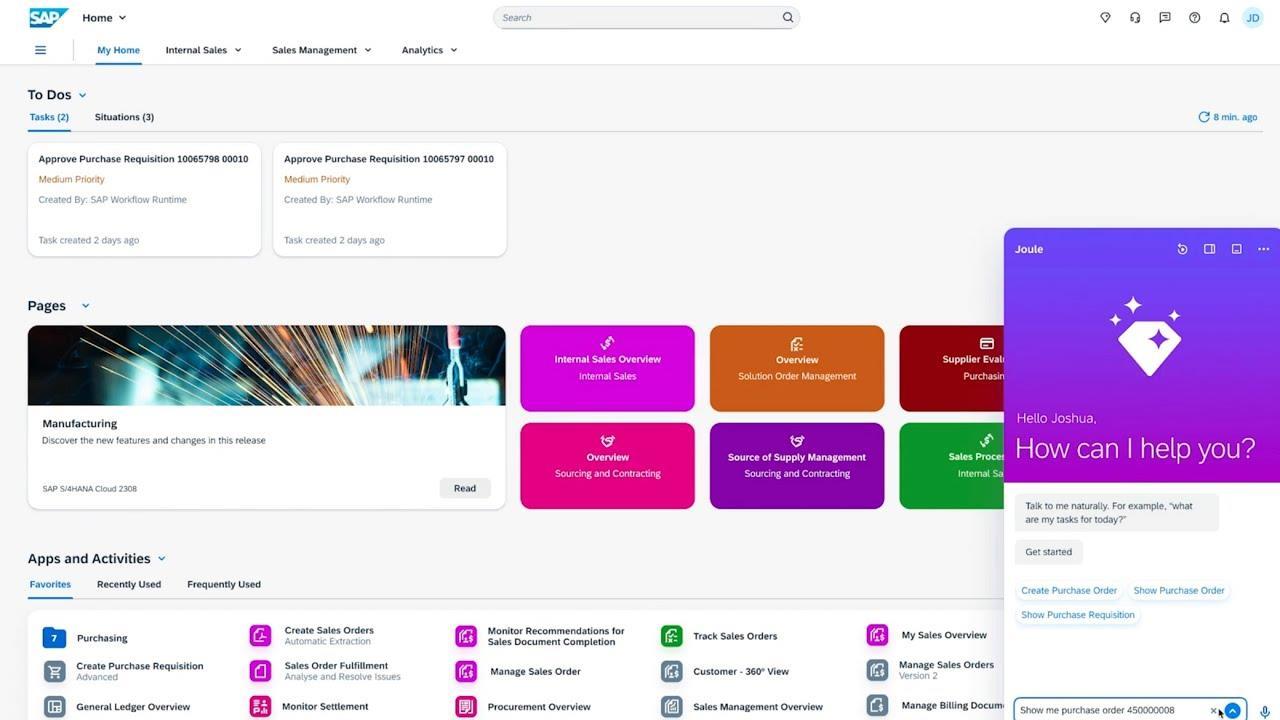Open Create Sales Orders app
1280x720 pixels.
tap(312, 635)
